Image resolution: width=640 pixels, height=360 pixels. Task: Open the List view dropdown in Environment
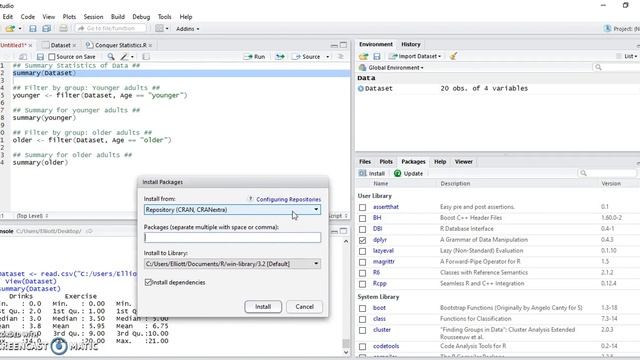point(630,56)
